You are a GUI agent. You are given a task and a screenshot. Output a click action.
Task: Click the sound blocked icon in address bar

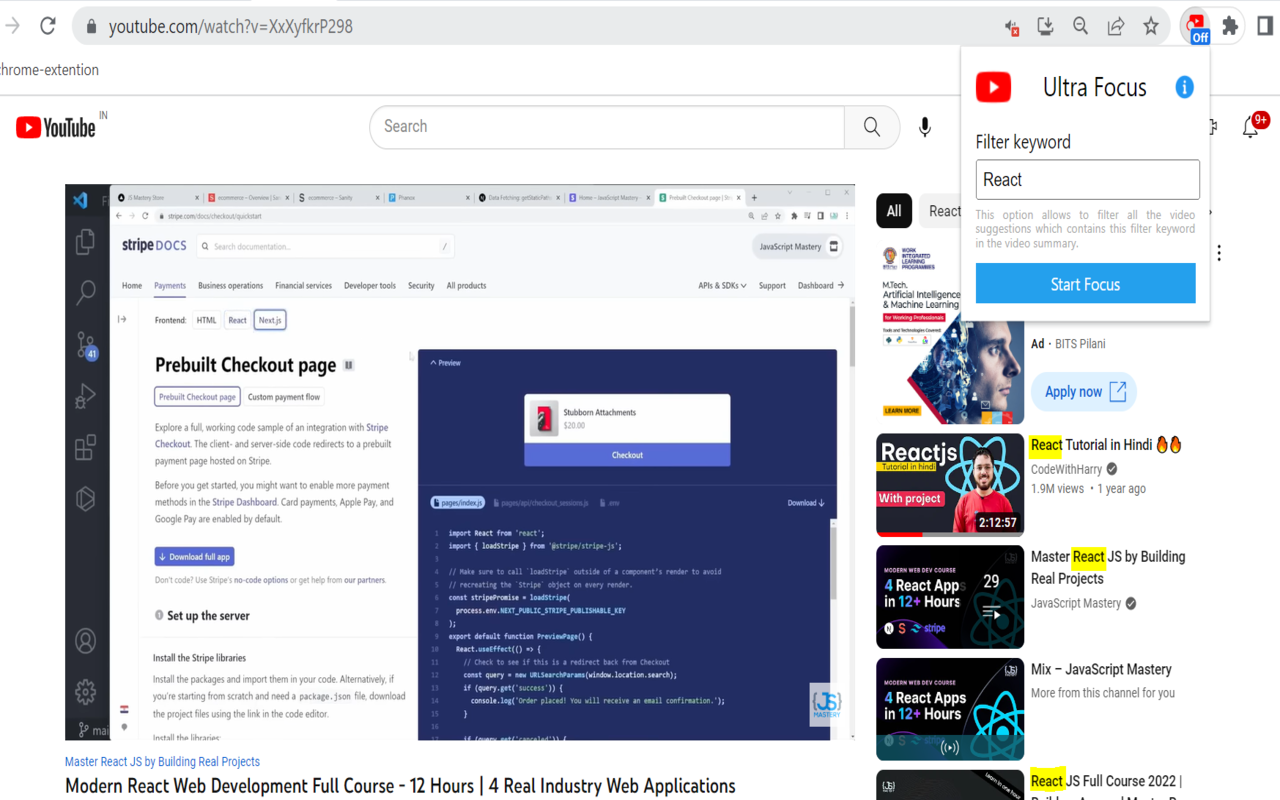point(1012,28)
